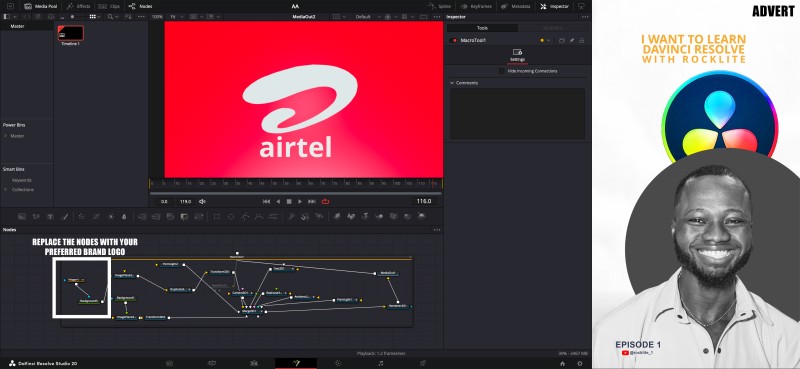
Task: Toggle the loop playback button
Action: point(326,202)
